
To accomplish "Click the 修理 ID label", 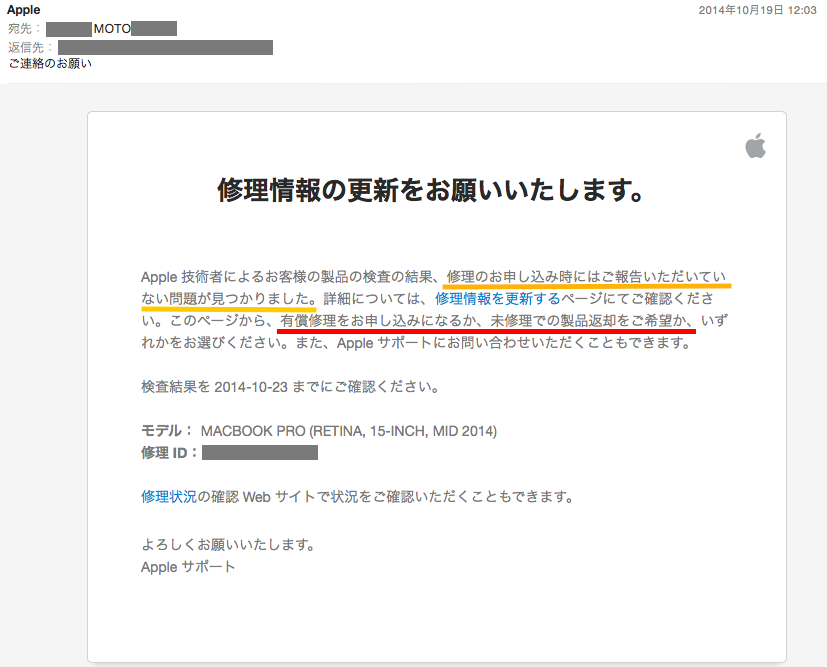I will pyautogui.click(x=169, y=453).
